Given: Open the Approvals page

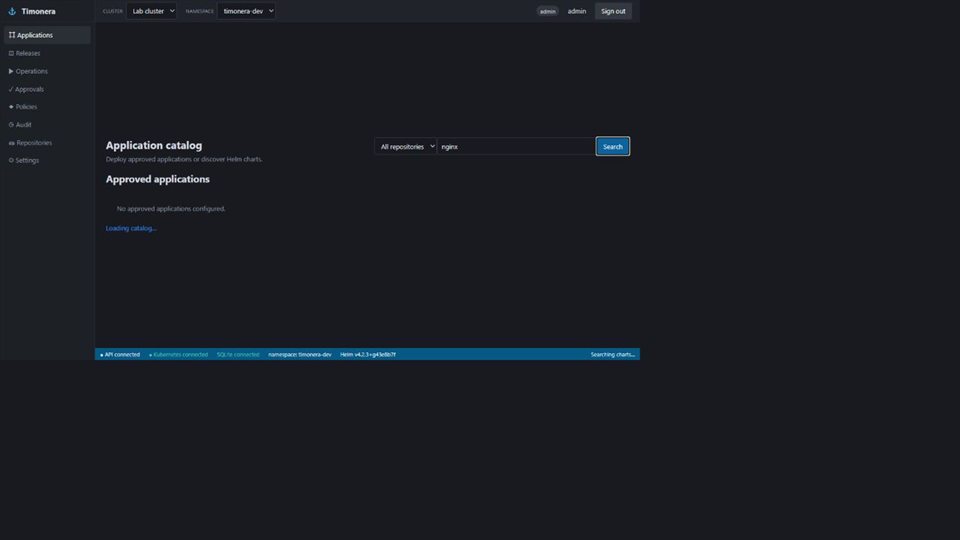Looking at the screenshot, I should pos(47,89).
